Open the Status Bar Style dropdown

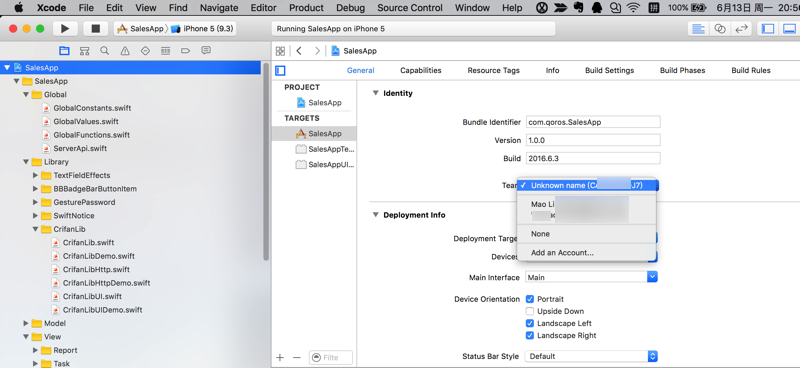click(591, 356)
